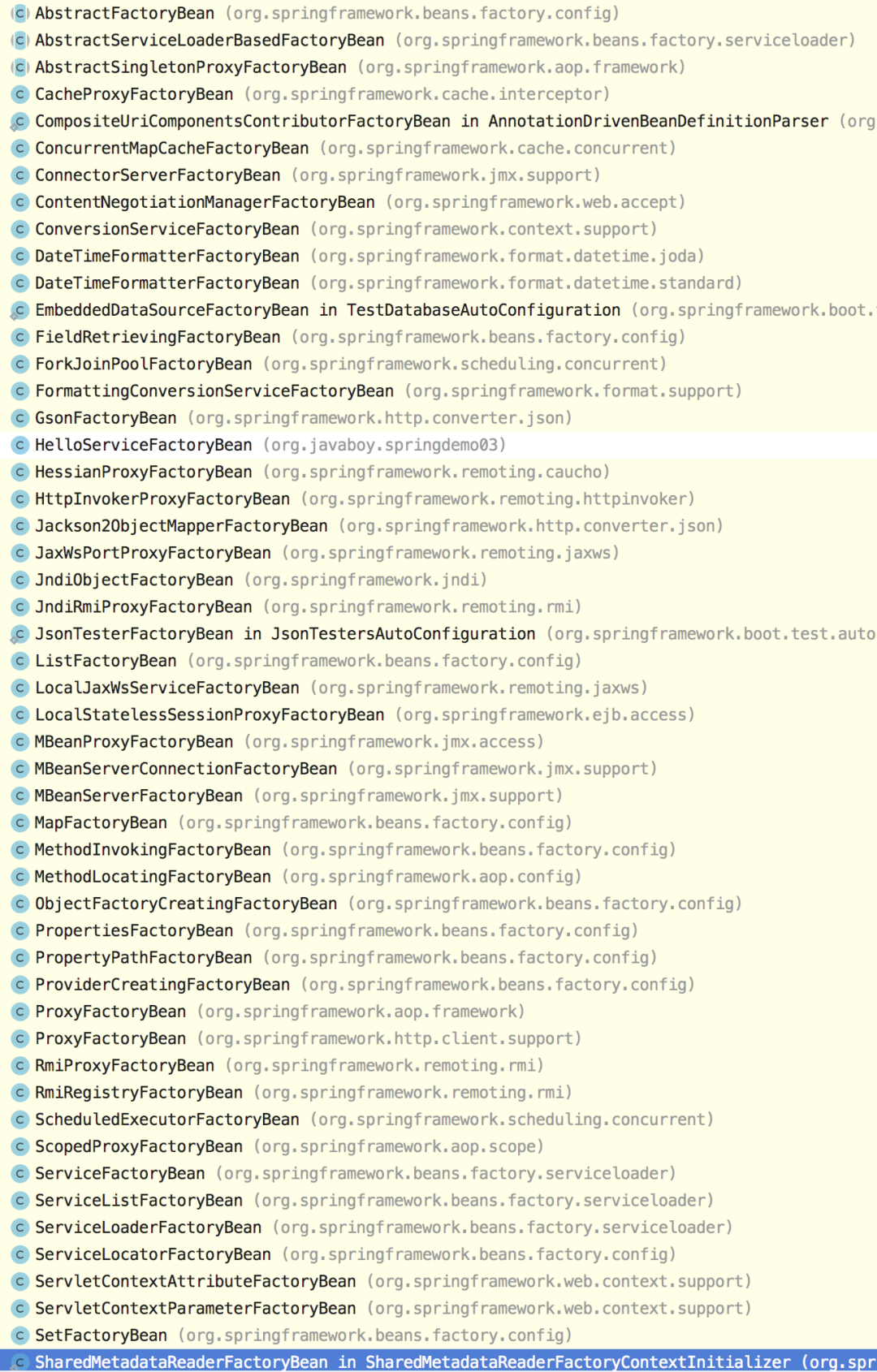The width and height of the screenshot is (877, 1372).
Task: Choose MBeanServerConnectionFactoryBean
Action: coord(438,769)
